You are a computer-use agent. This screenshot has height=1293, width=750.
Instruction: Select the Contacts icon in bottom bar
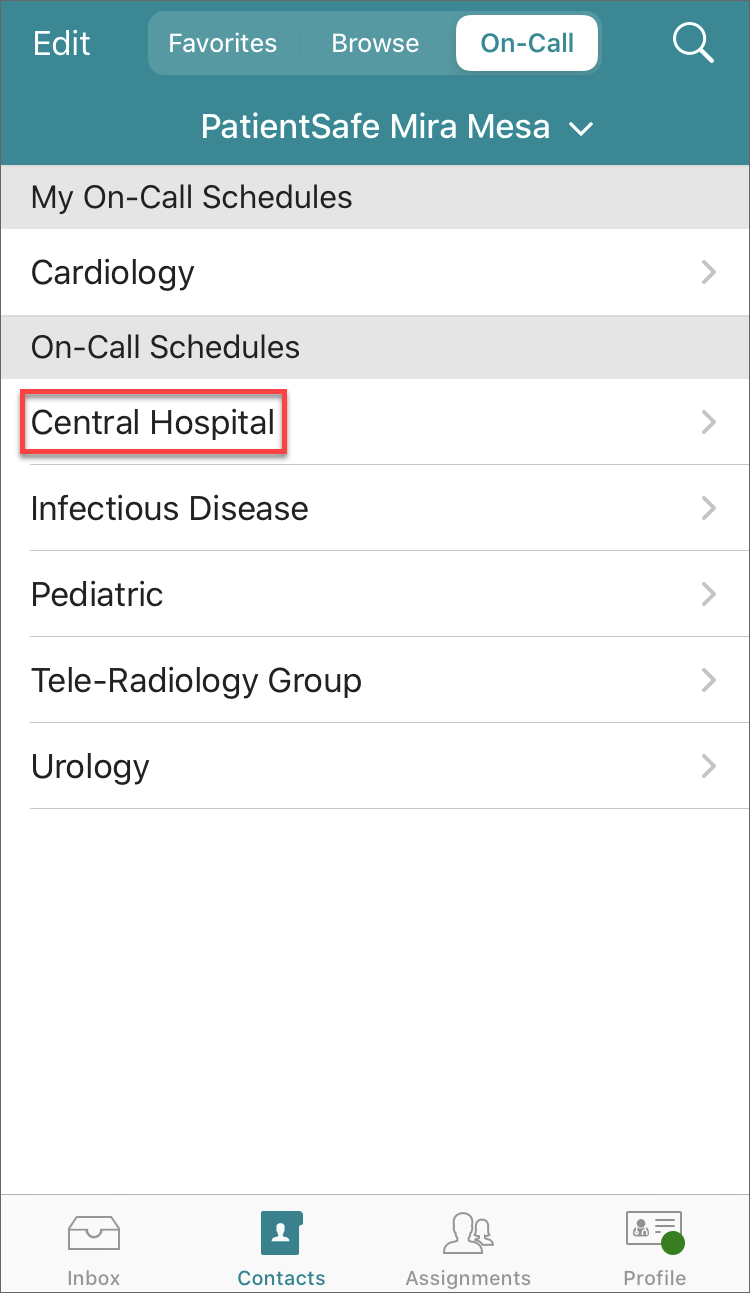tap(281, 1233)
